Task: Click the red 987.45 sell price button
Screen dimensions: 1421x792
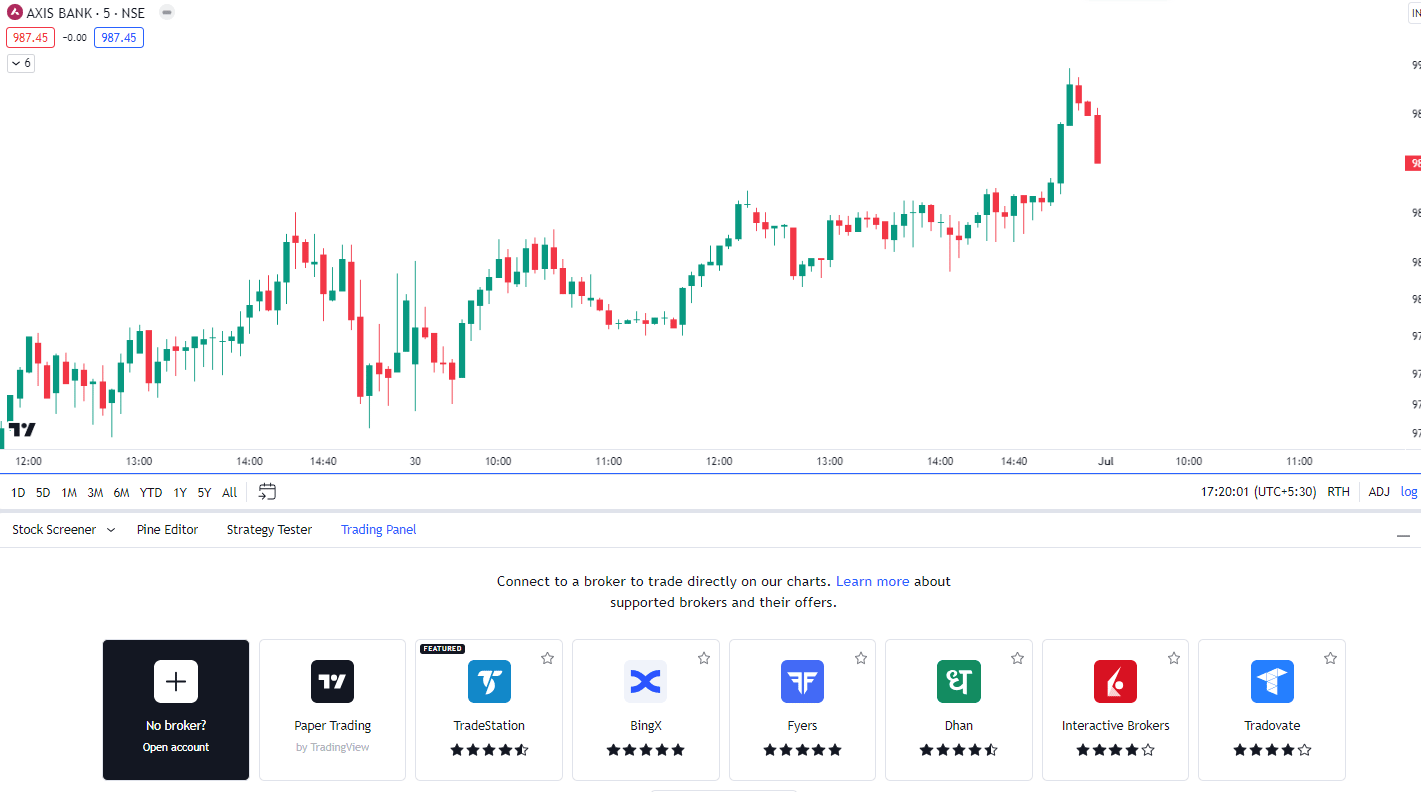Action: tap(31, 38)
